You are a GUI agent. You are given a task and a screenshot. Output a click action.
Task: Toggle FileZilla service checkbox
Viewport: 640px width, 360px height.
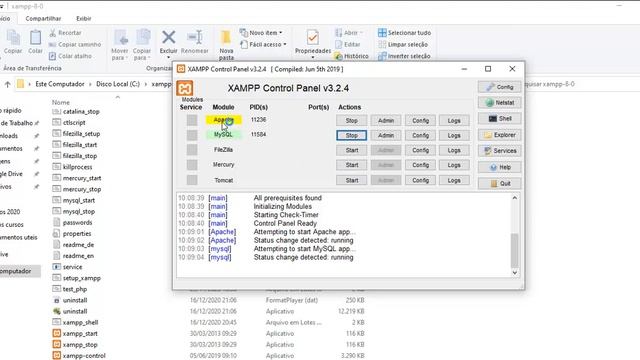pos(192,150)
